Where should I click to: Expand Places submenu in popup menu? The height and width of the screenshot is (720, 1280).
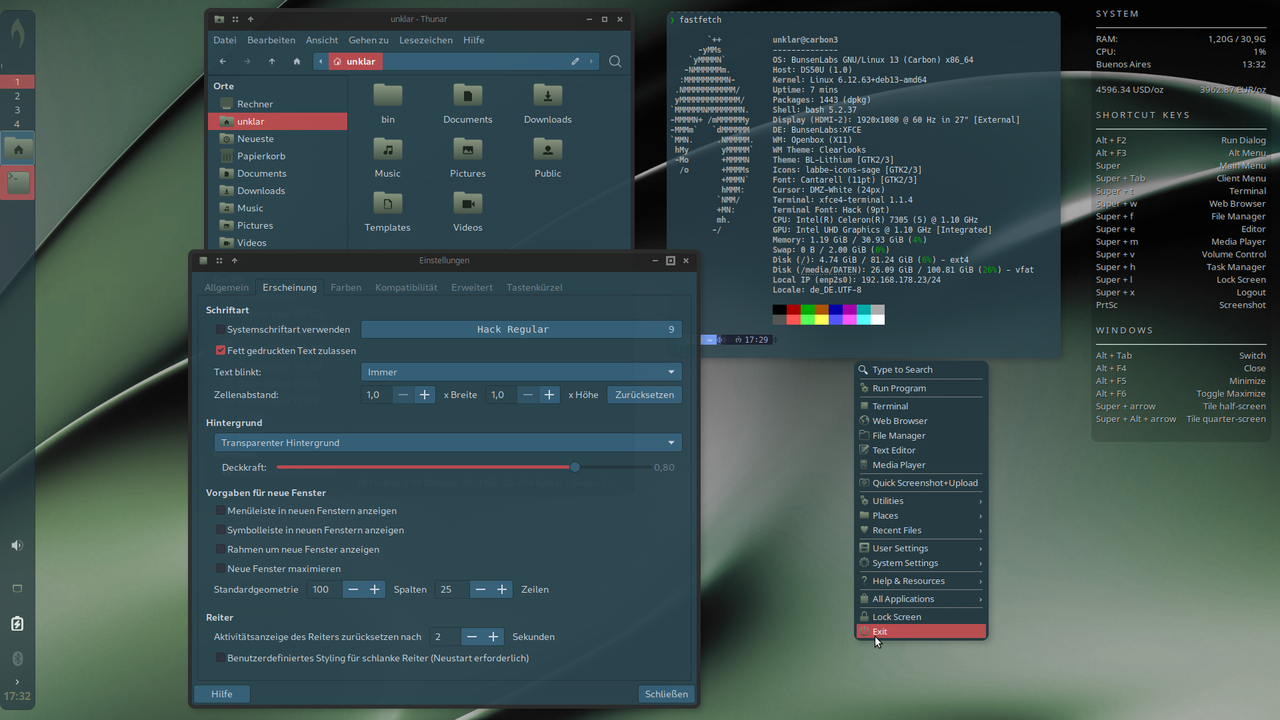(x=921, y=516)
